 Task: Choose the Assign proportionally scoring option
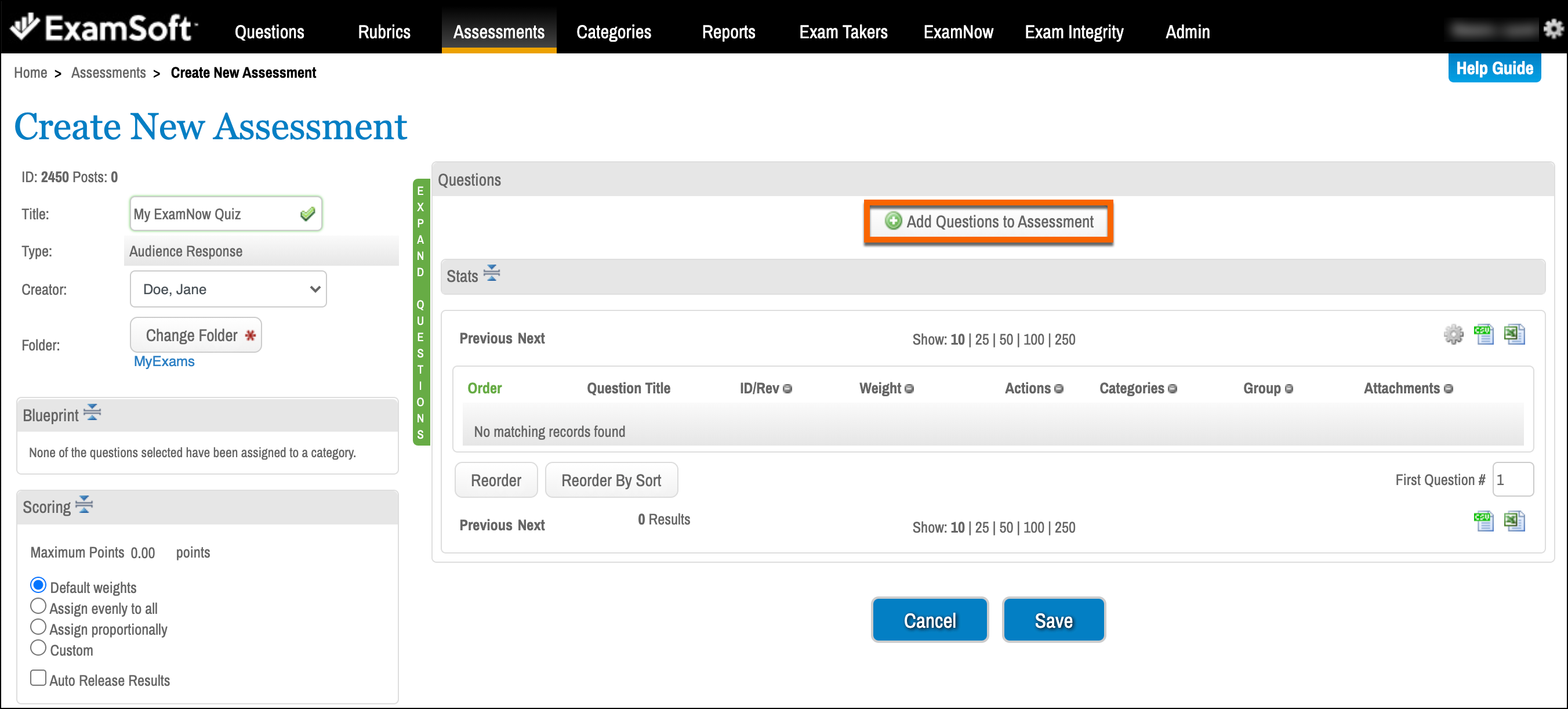tap(38, 627)
